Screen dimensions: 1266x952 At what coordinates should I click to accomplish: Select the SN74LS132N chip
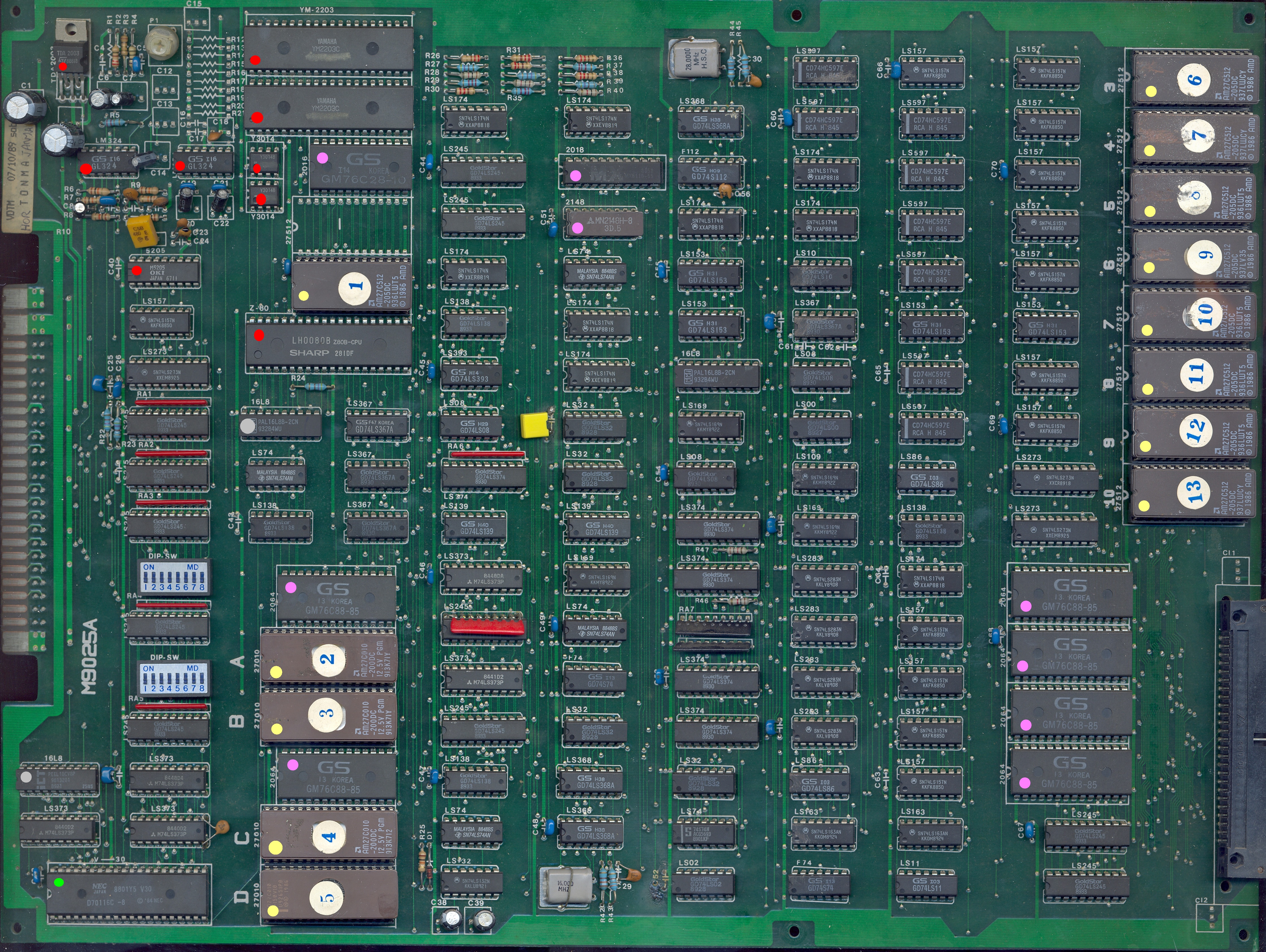coord(472,883)
